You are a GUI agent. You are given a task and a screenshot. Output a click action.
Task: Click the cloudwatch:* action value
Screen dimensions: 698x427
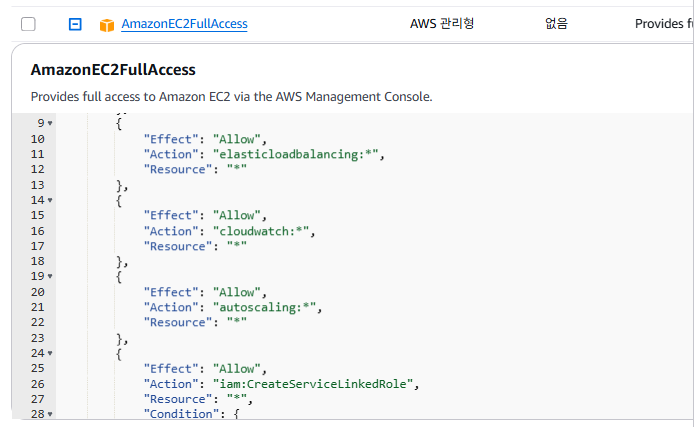261,231
